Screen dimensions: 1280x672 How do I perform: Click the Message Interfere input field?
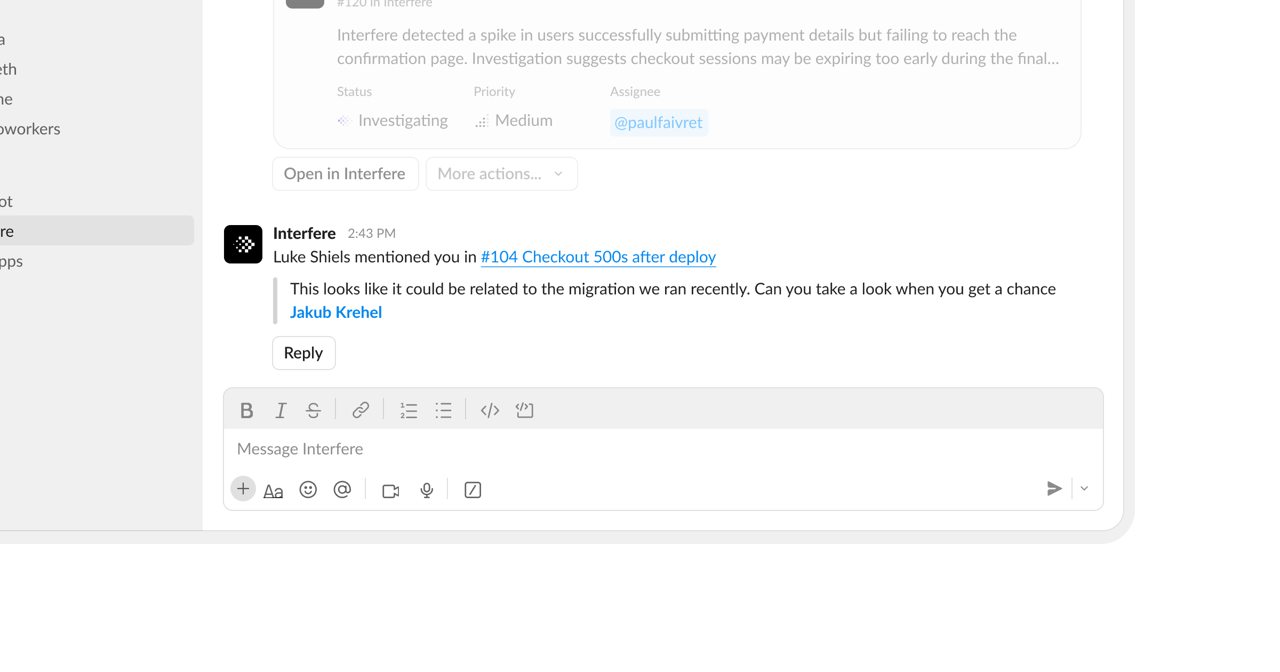click(x=663, y=449)
